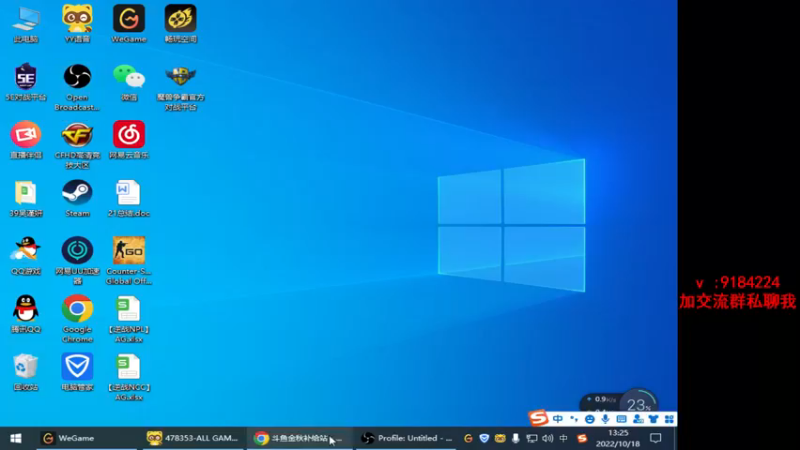Click the microphone tray icon

(x=516, y=438)
